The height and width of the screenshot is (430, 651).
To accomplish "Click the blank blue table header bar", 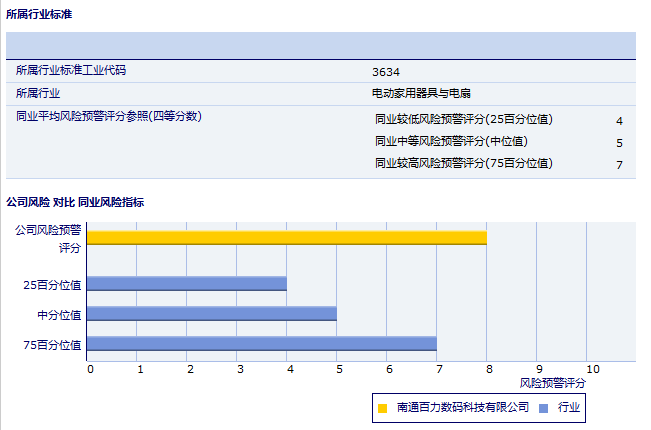I will coord(320,46).
